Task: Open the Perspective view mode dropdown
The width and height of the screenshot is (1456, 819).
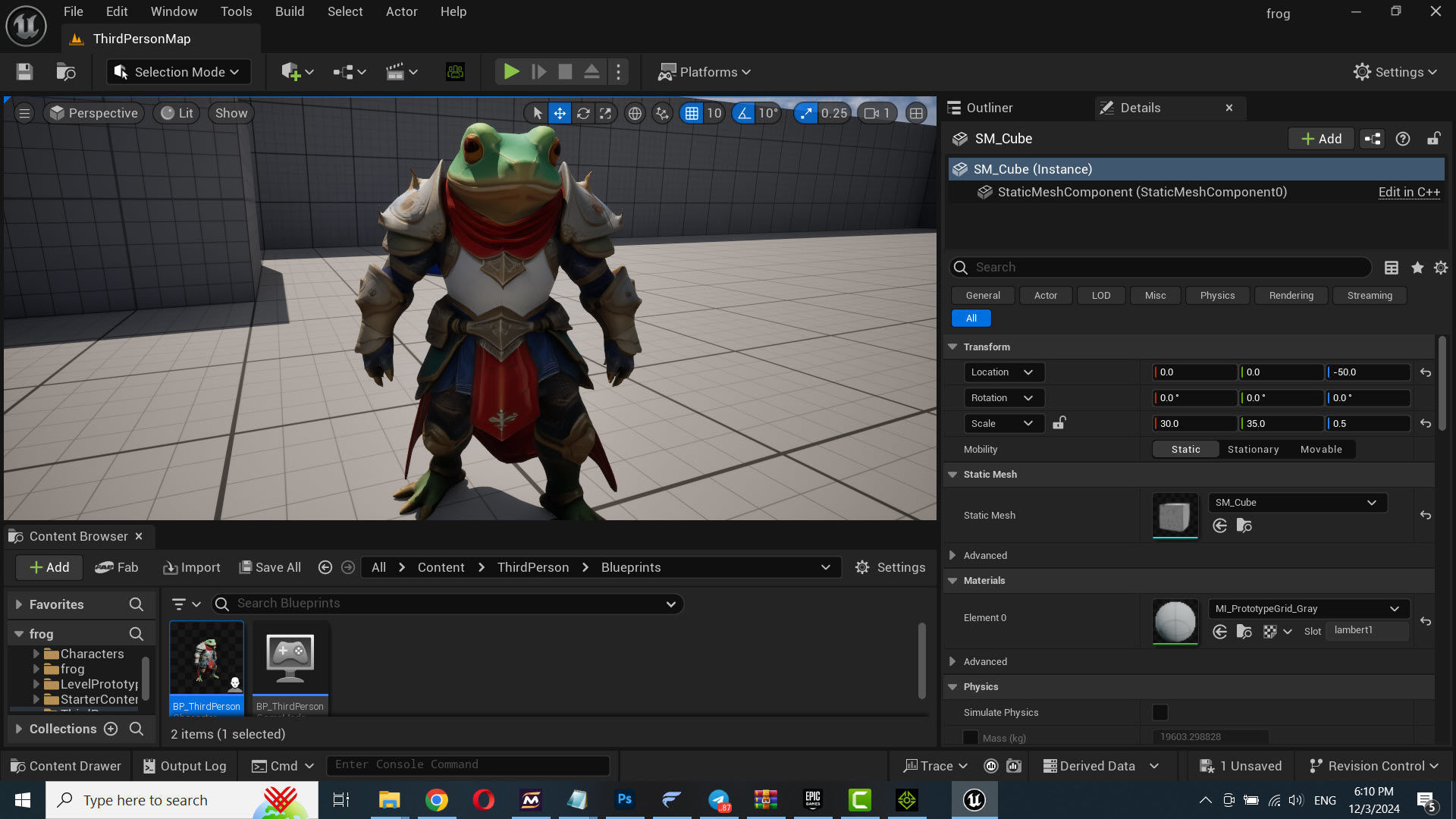Action: coord(94,113)
